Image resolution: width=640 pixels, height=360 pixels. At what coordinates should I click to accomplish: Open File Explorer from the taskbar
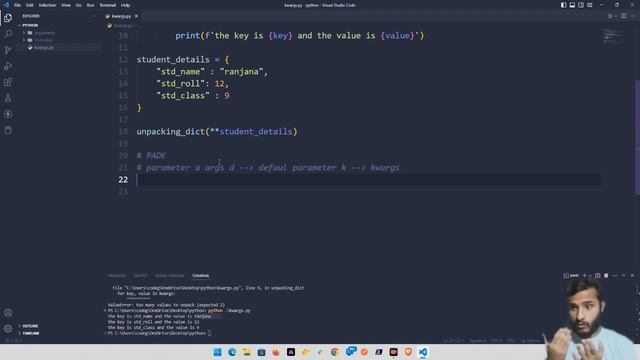(x=247, y=352)
